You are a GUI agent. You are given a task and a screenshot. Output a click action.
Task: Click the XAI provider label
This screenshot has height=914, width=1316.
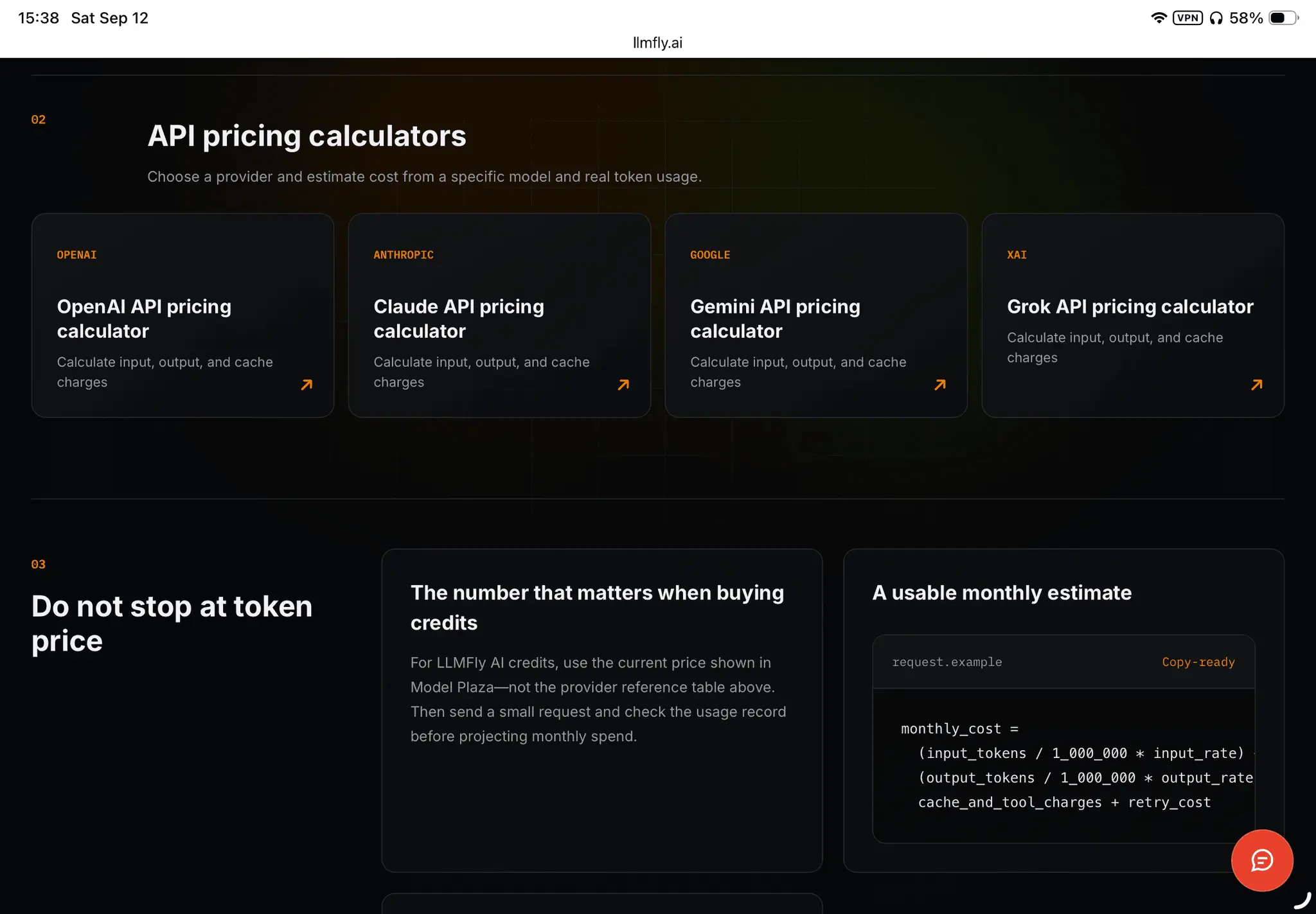click(x=1017, y=255)
